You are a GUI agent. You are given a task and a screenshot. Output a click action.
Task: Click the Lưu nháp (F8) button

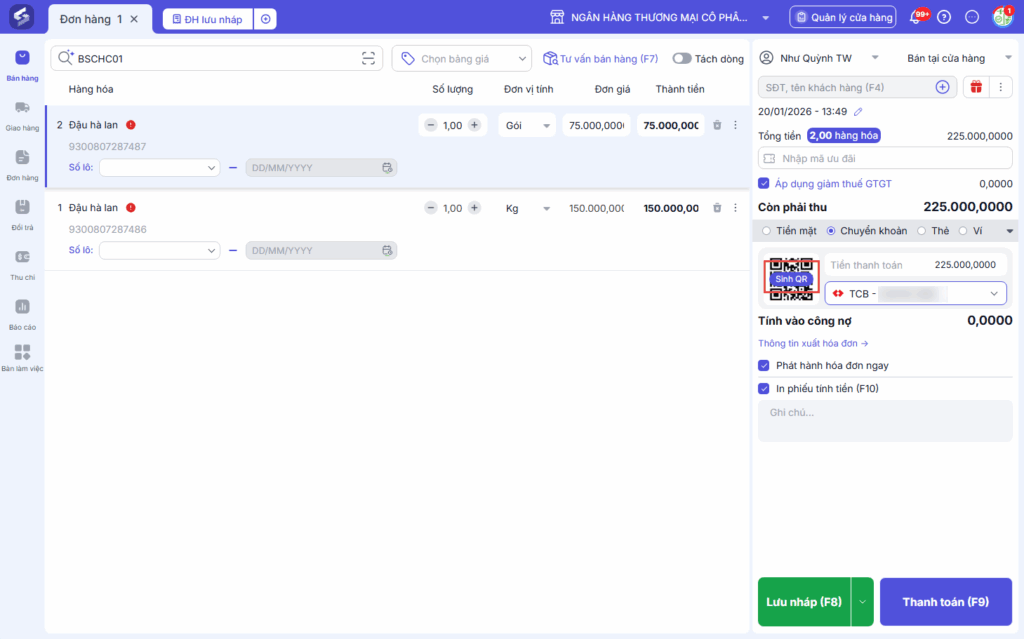pyautogui.click(x=804, y=602)
